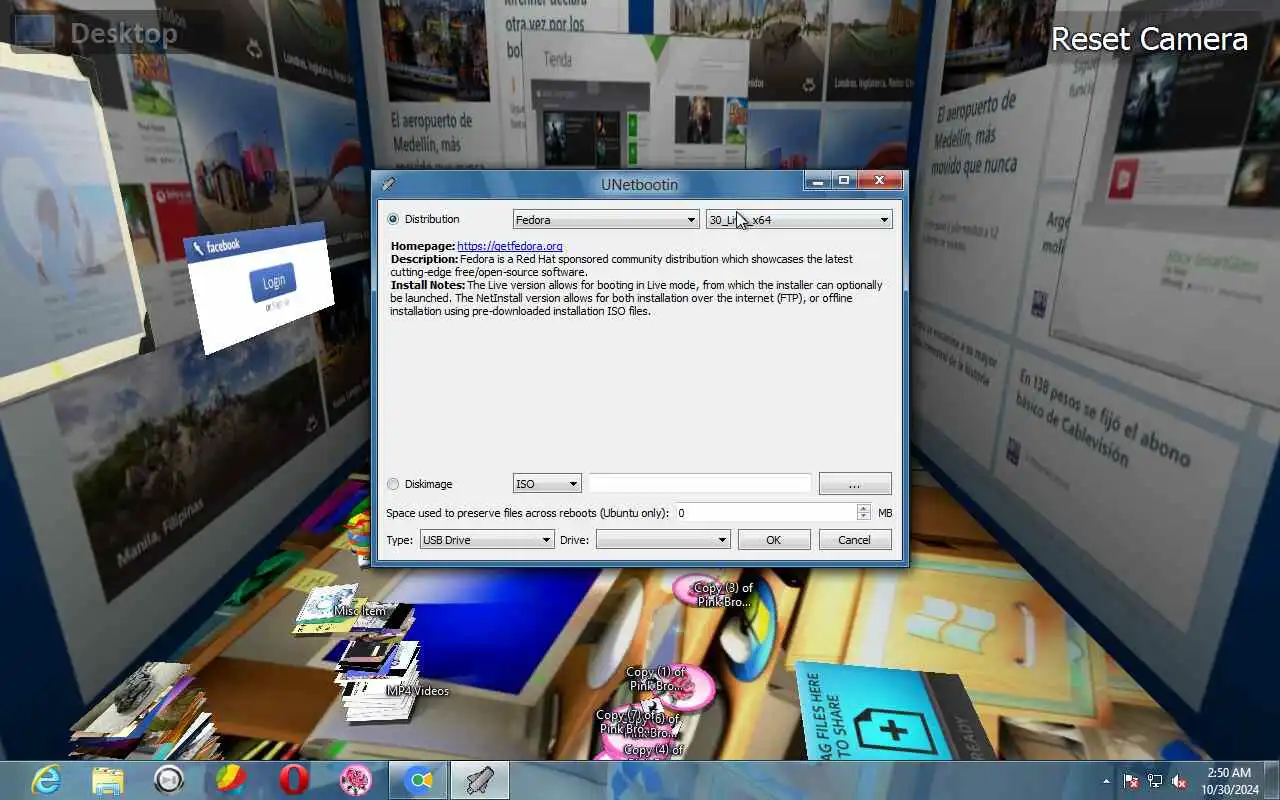This screenshot has height=800, width=1280.
Task: Show hidden system tray icons
Action: click(1106, 781)
